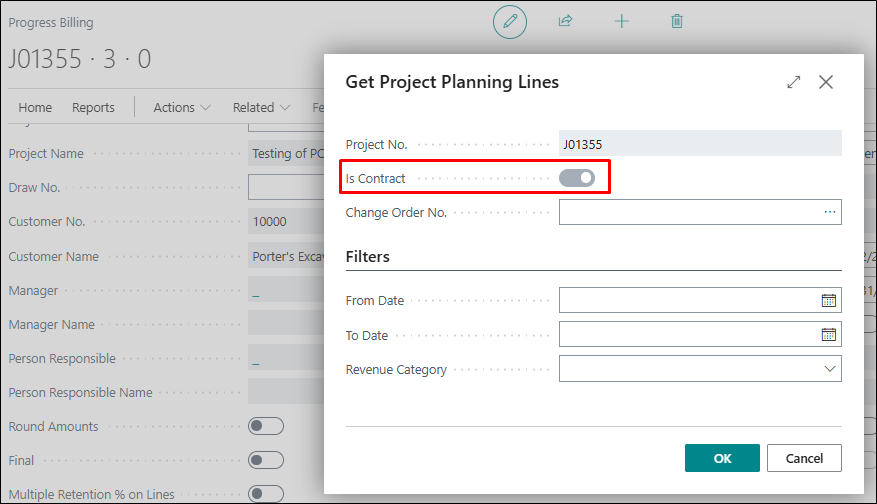This screenshot has height=504, width=877.
Task: Open From Date calendar picker
Action: pos(828,300)
